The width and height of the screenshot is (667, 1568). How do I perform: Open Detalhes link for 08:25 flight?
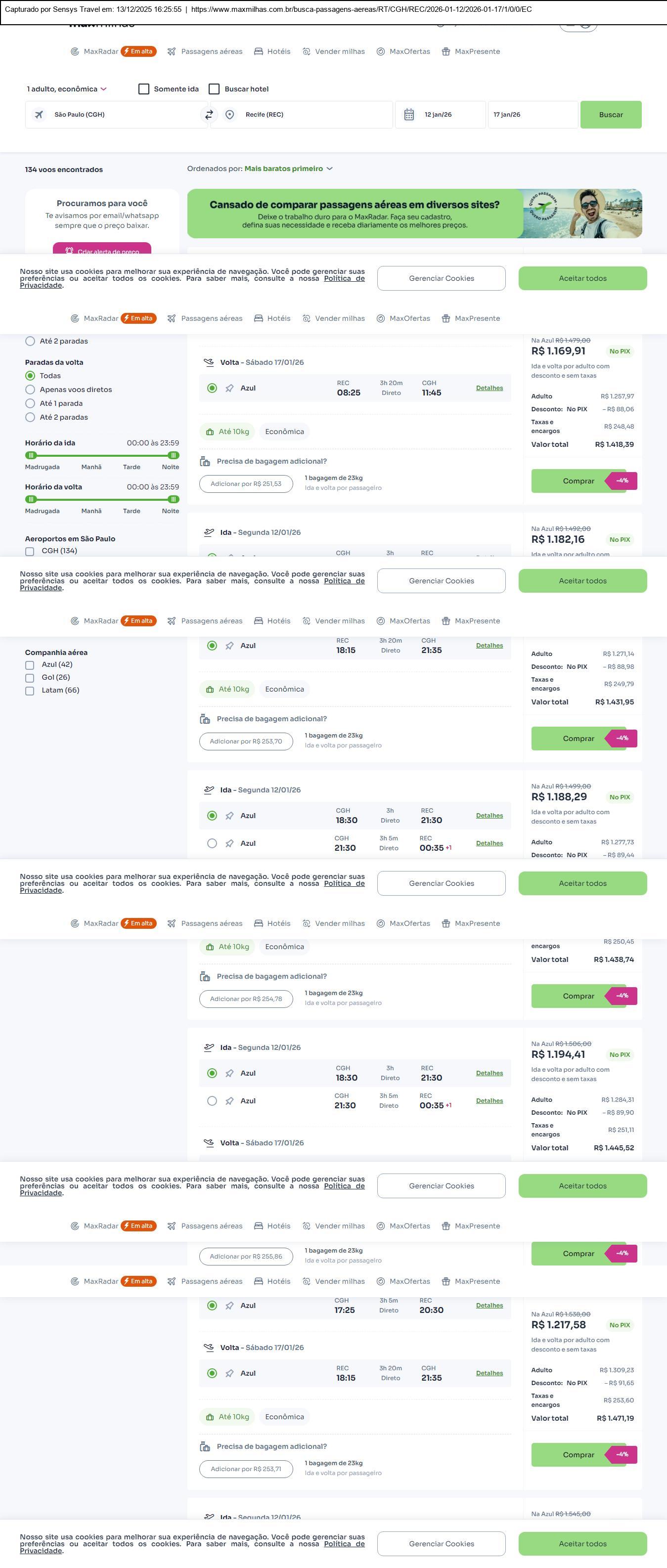[489, 389]
